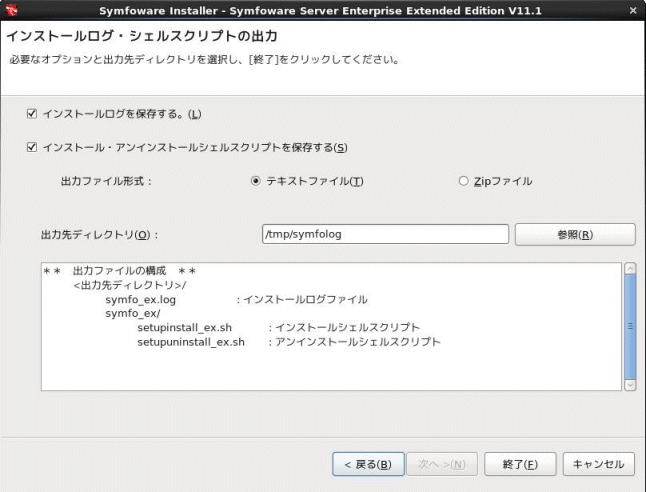The width and height of the screenshot is (646, 492).
Task: Click the vertical scrollbar thumb in the text area
Action: (630, 326)
